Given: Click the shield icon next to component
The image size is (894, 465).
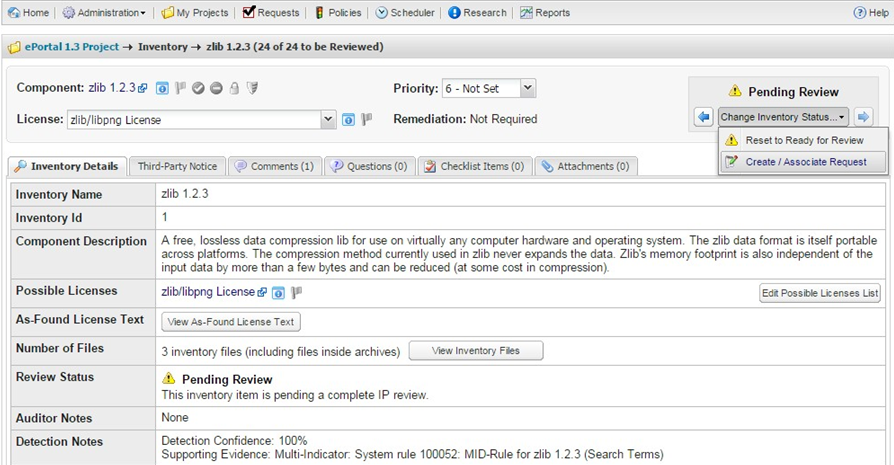Looking at the screenshot, I should click(x=252, y=89).
